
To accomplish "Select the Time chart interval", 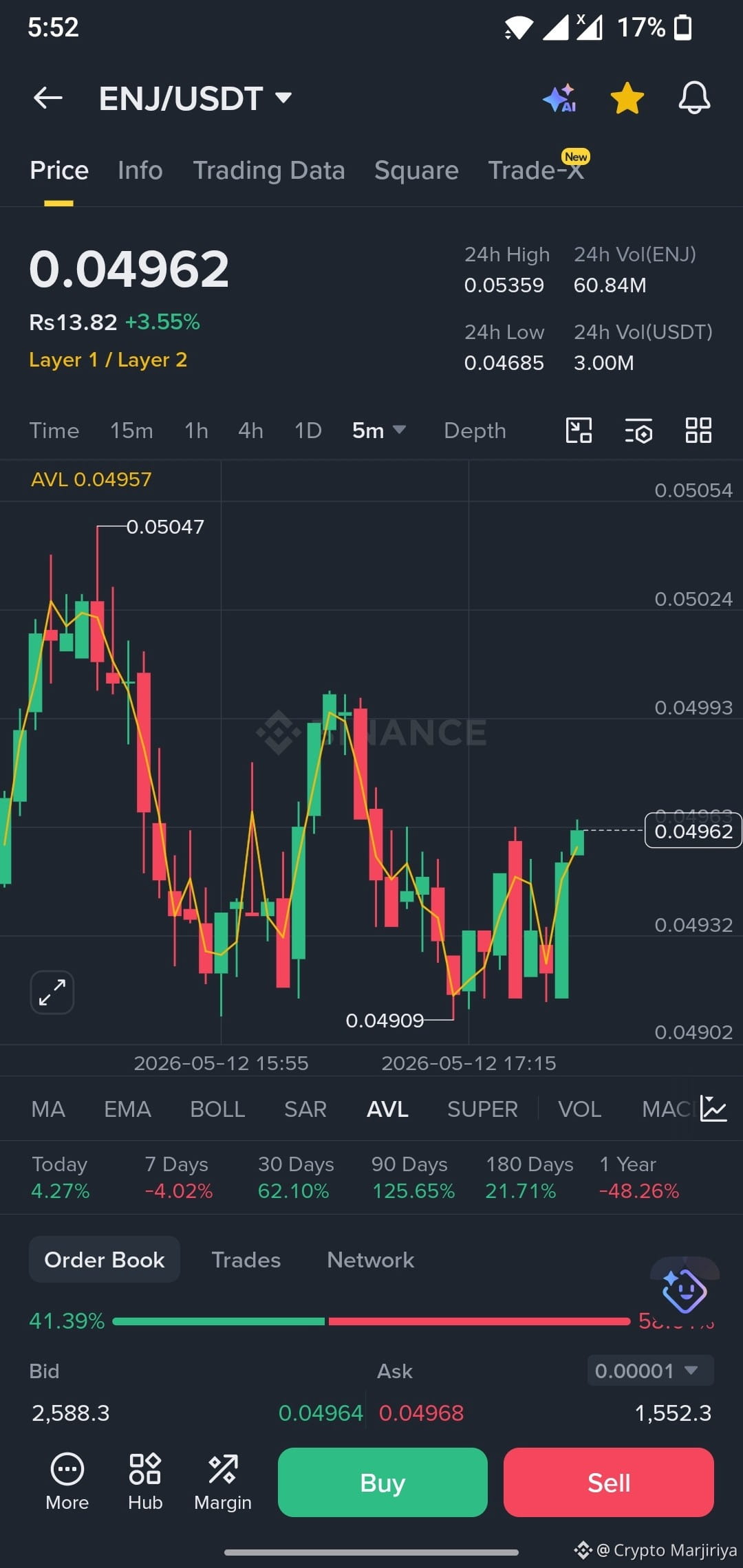I will pyautogui.click(x=54, y=431).
